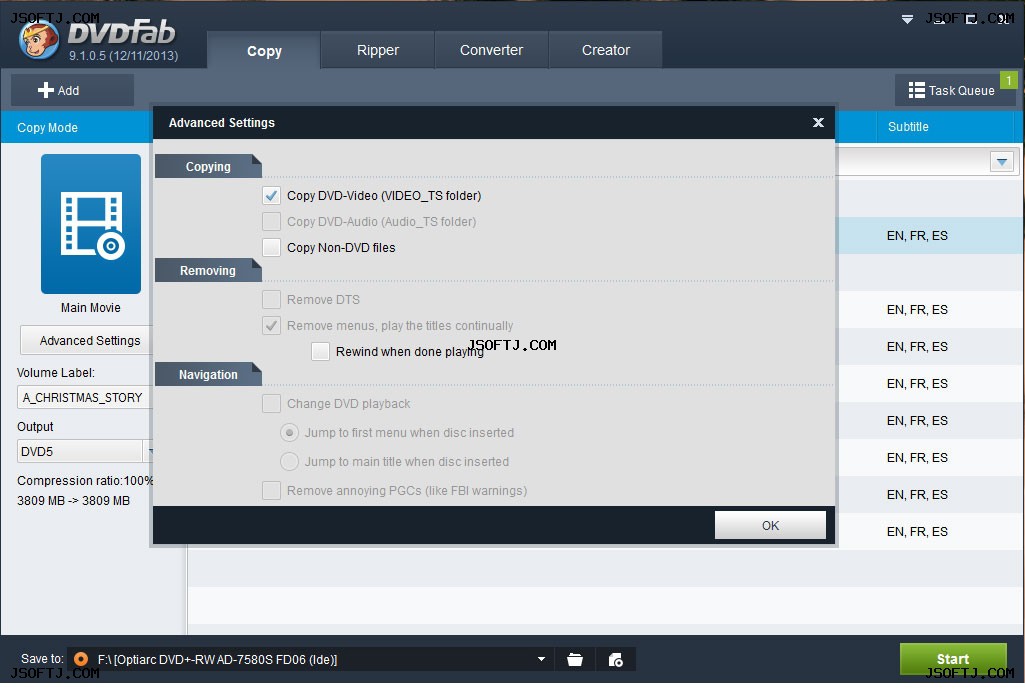The width and height of the screenshot is (1025, 690).
Task: Toggle Copy DVD-Audio (Audio_TS folder) checkbox
Action: [x=271, y=222]
